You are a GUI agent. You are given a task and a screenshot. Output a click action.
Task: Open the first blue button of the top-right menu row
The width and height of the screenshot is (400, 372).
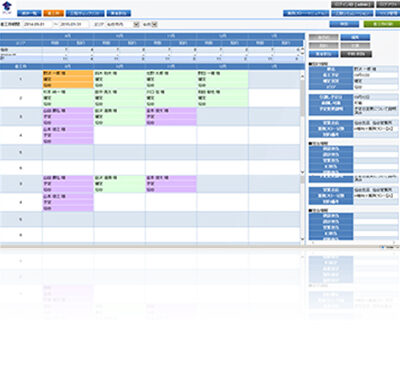(x=306, y=13)
